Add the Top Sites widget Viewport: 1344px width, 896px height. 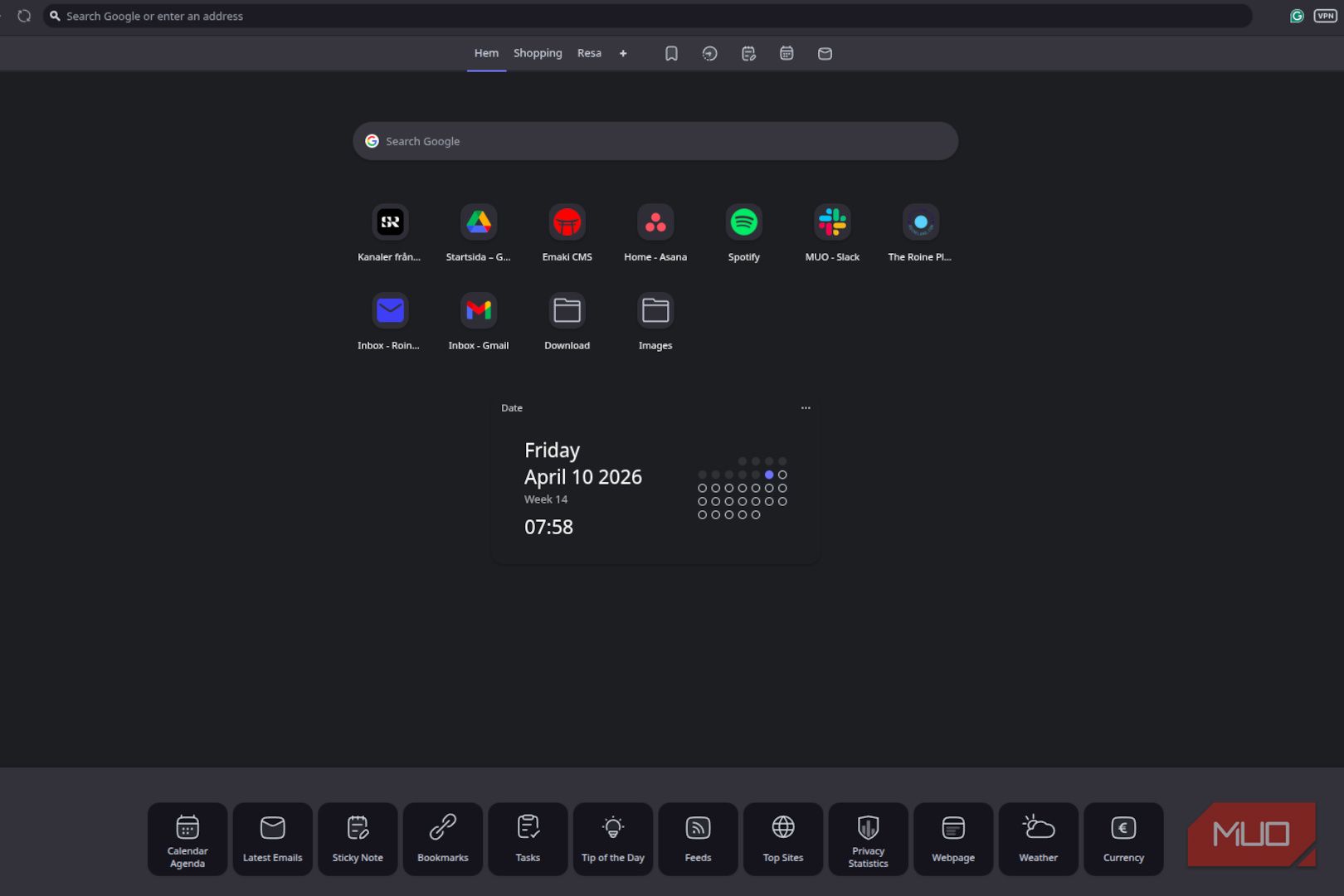click(x=783, y=839)
